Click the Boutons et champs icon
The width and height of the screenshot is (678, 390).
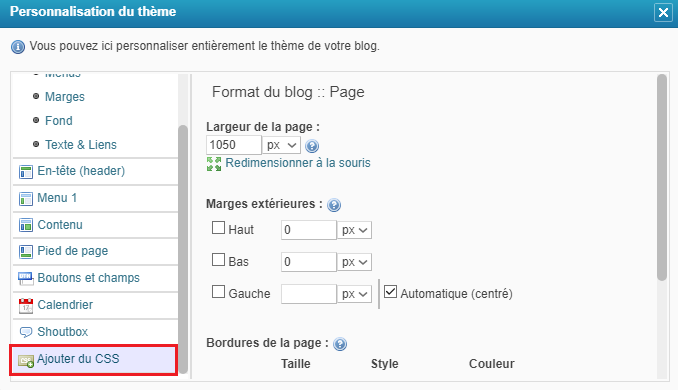(26, 278)
